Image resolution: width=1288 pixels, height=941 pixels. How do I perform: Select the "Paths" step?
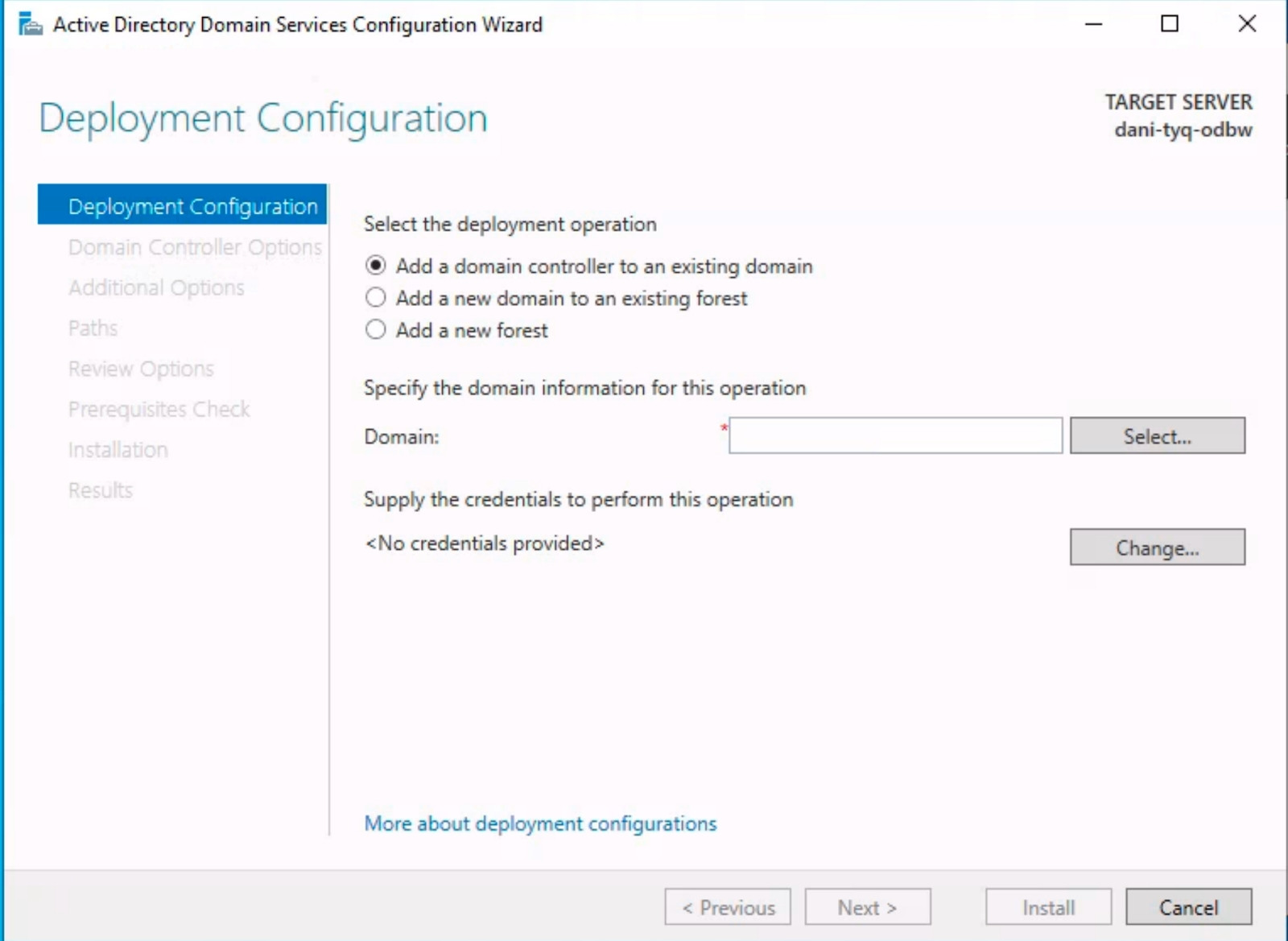click(93, 328)
